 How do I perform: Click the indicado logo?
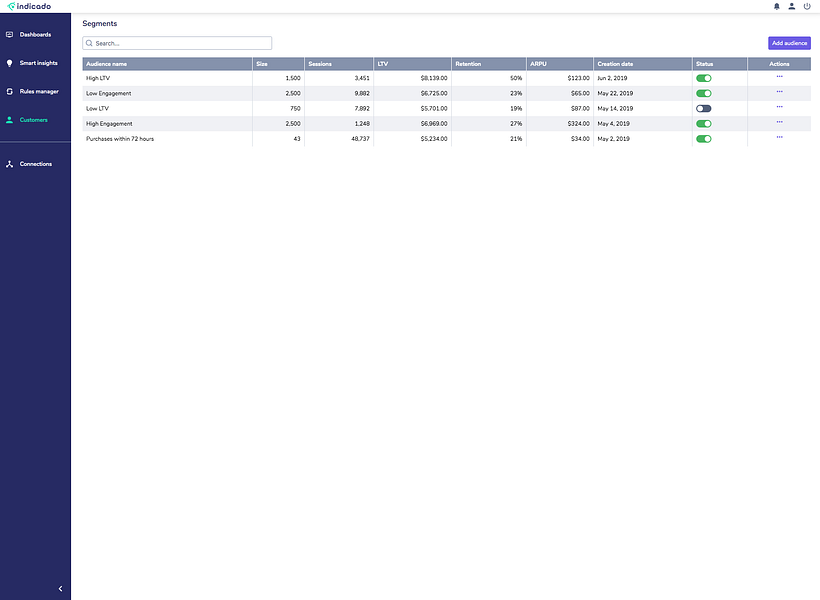(29, 6)
